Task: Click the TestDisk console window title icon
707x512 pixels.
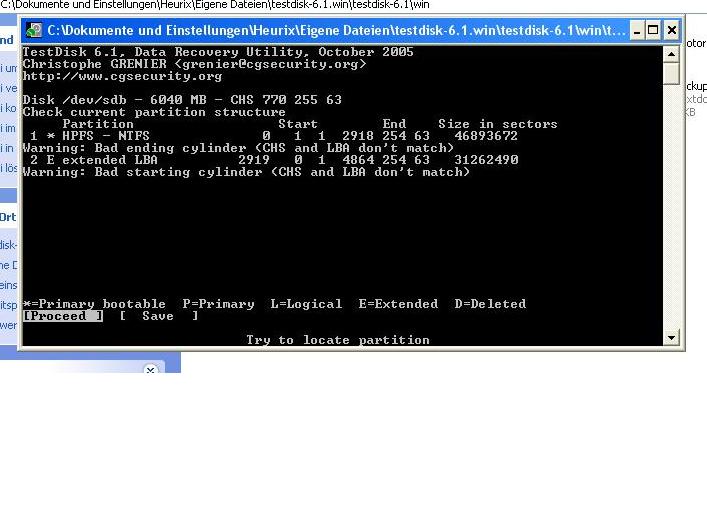Action: [x=34, y=30]
